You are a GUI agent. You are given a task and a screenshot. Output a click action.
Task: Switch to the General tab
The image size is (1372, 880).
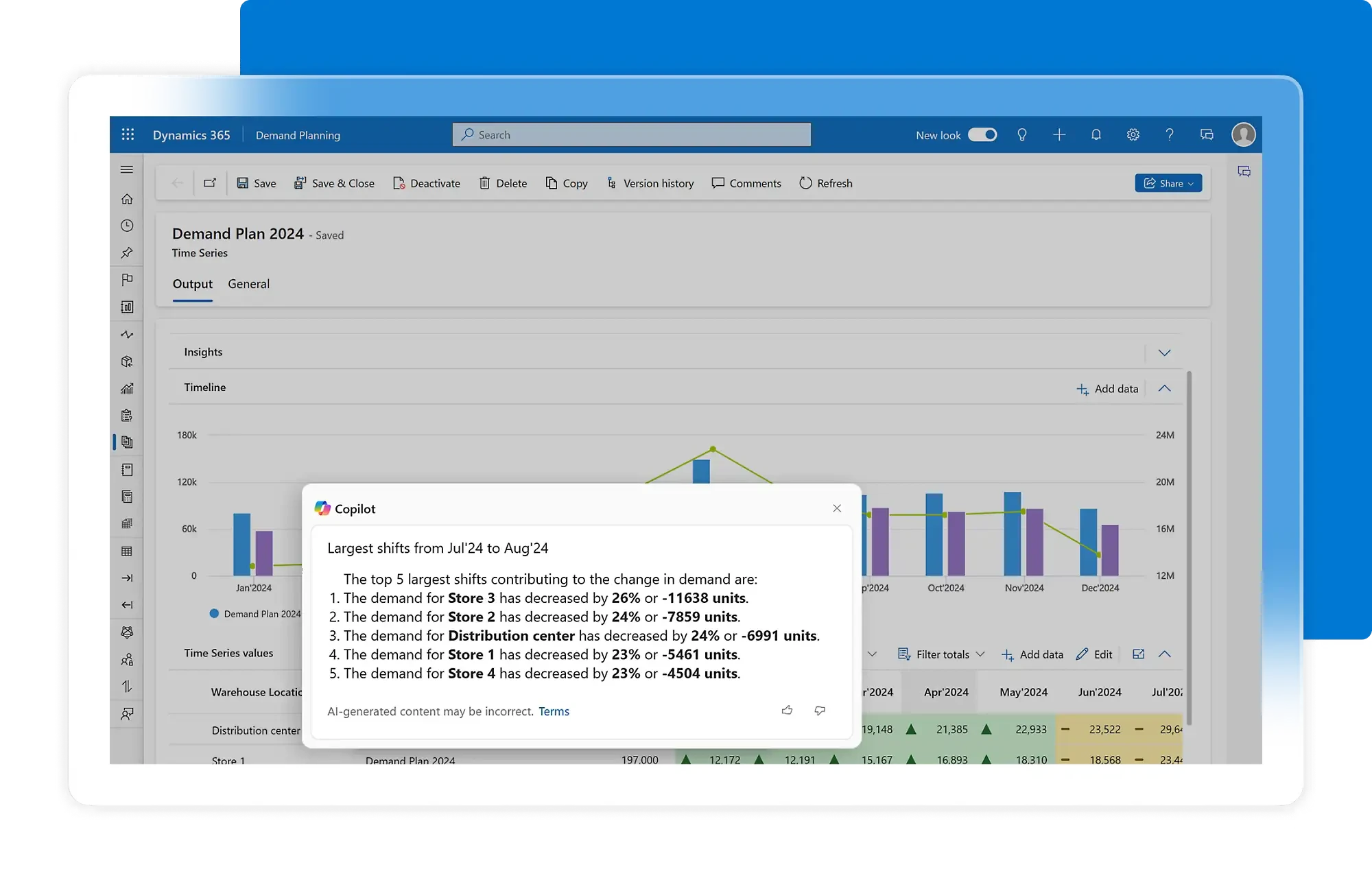click(x=248, y=284)
